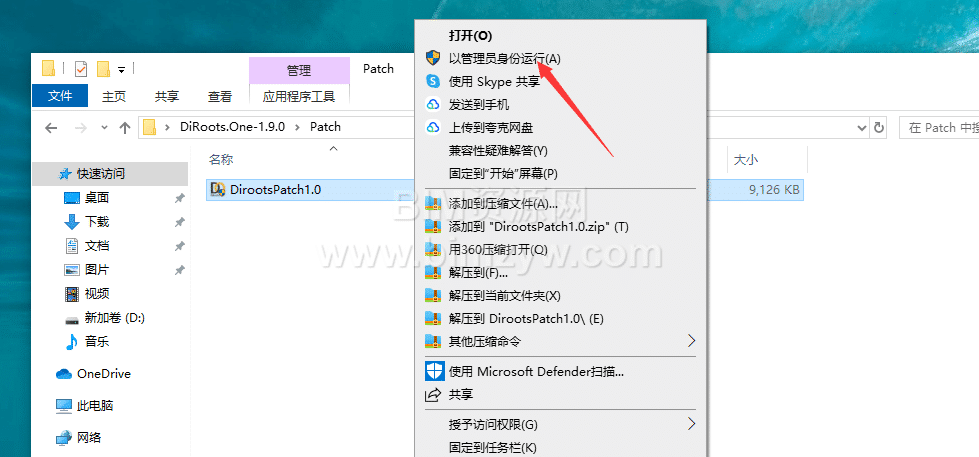
Task: Click the 视频 videos film icon
Action: tap(72, 293)
